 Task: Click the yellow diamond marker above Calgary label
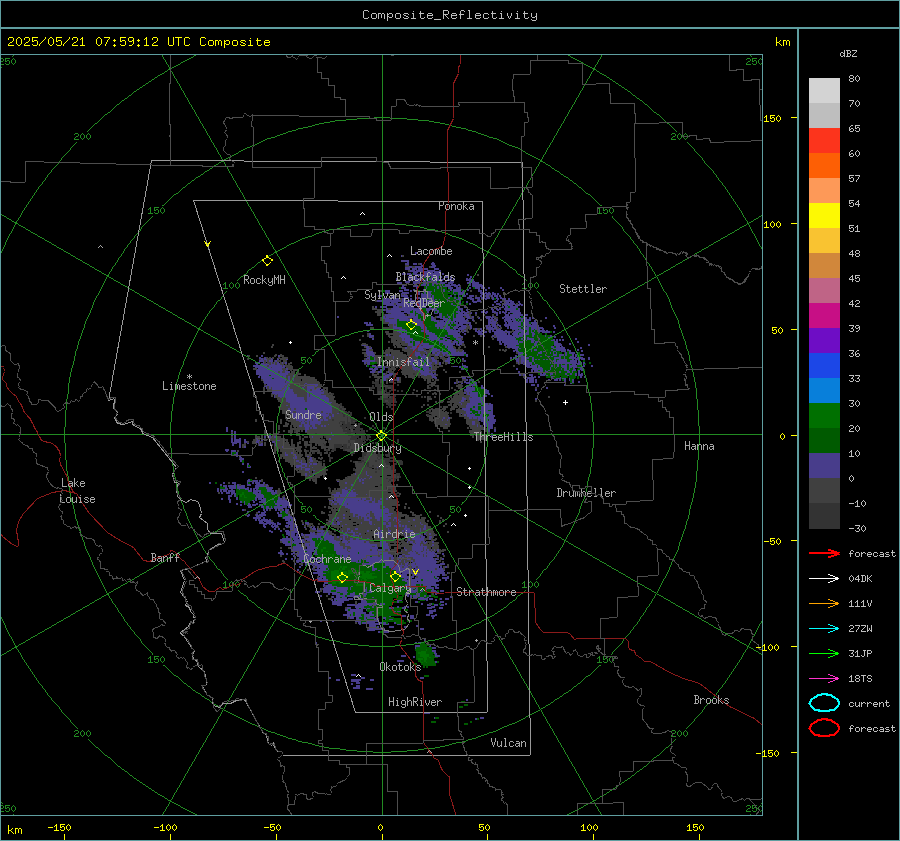pos(395,576)
